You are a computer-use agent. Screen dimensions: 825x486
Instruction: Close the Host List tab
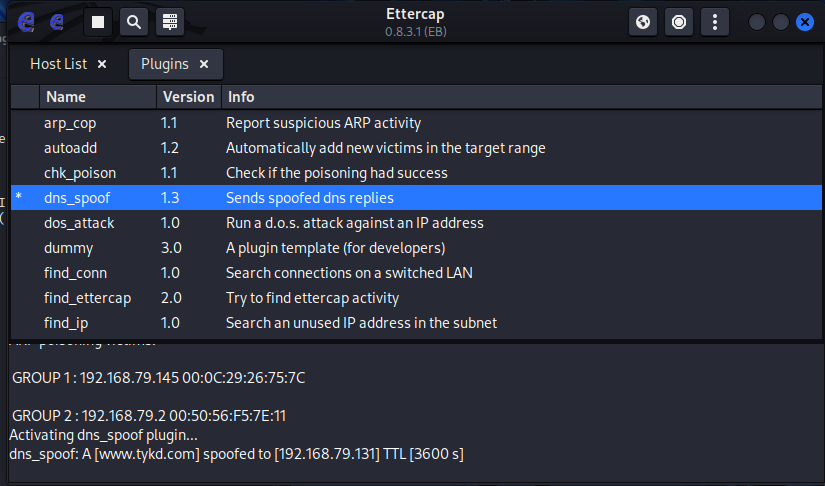(101, 64)
